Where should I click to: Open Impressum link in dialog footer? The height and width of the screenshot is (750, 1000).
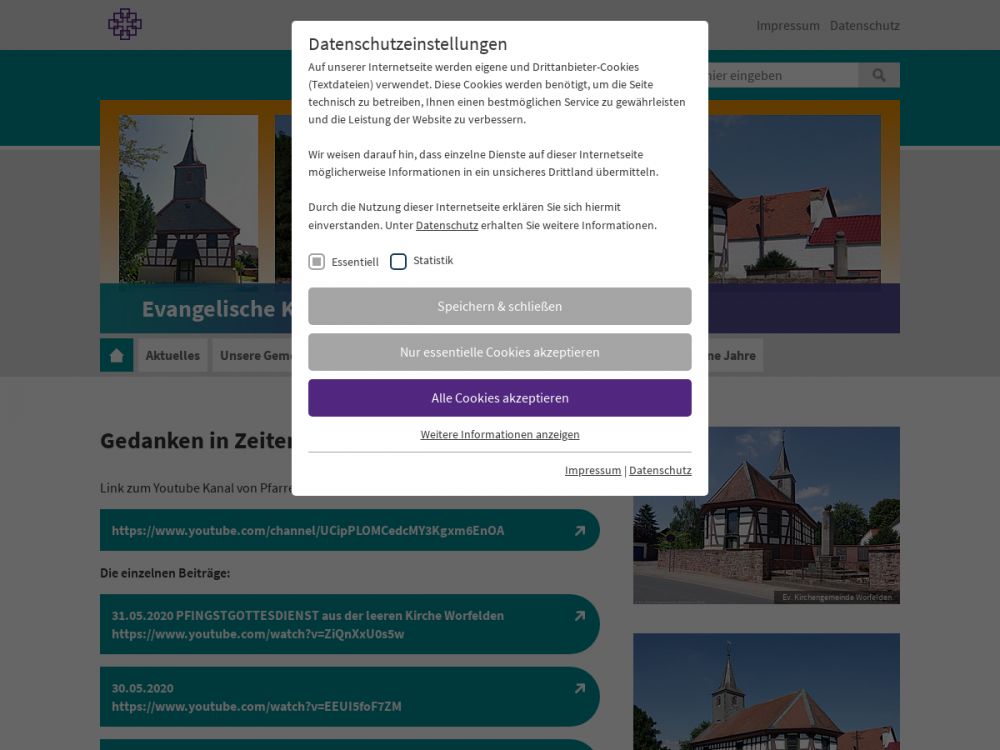click(592, 471)
